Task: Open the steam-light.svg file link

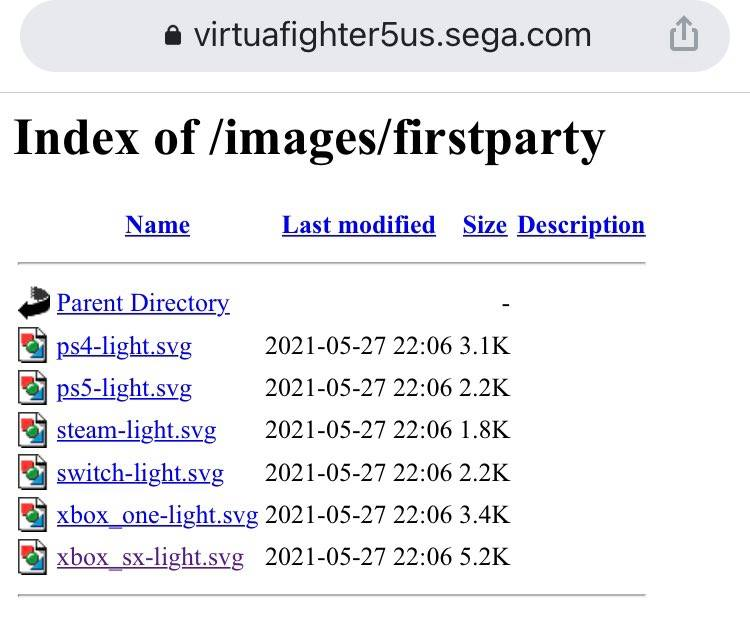Action: pyautogui.click(x=136, y=431)
